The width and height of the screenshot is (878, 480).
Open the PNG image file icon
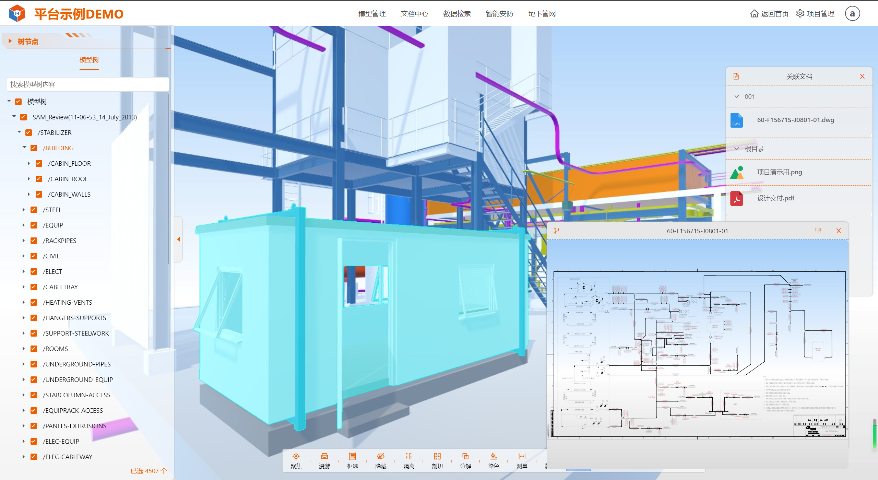(x=736, y=172)
